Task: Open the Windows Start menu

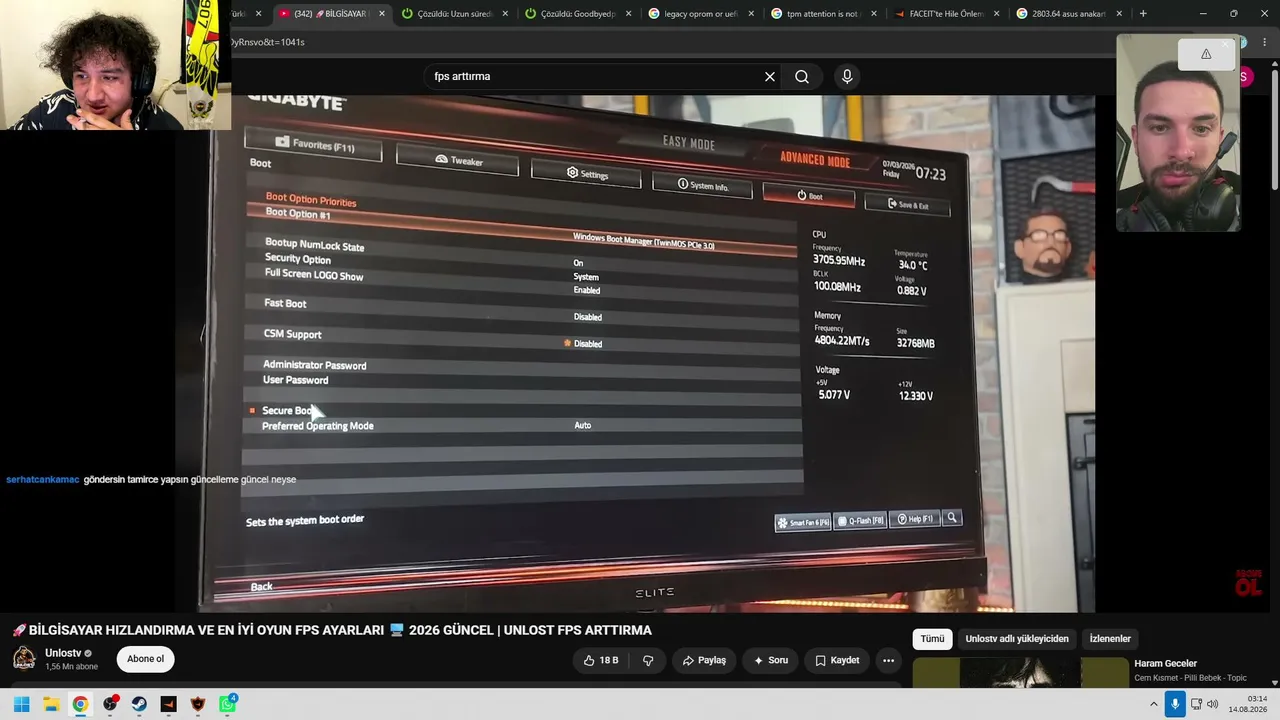Action: pyautogui.click(x=21, y=704)
